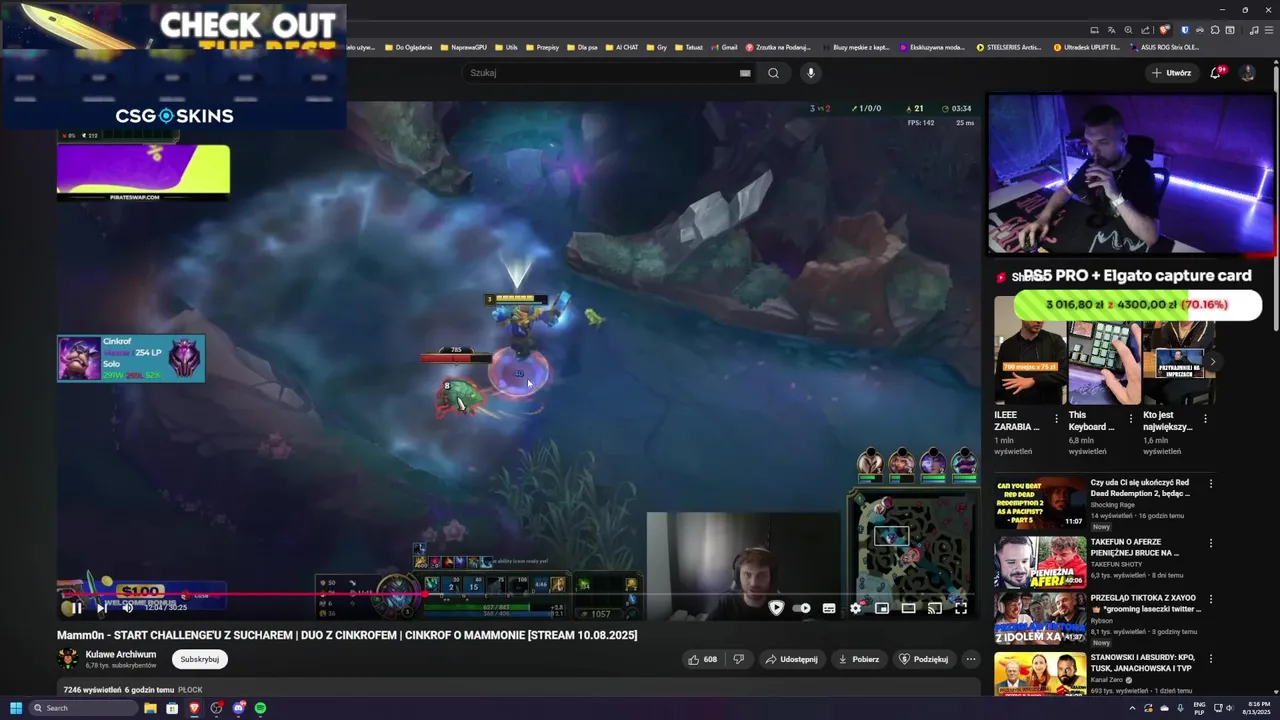Subscribe with the Subskrybuj button
This screenshot has height=720, width=1280.
200,659
